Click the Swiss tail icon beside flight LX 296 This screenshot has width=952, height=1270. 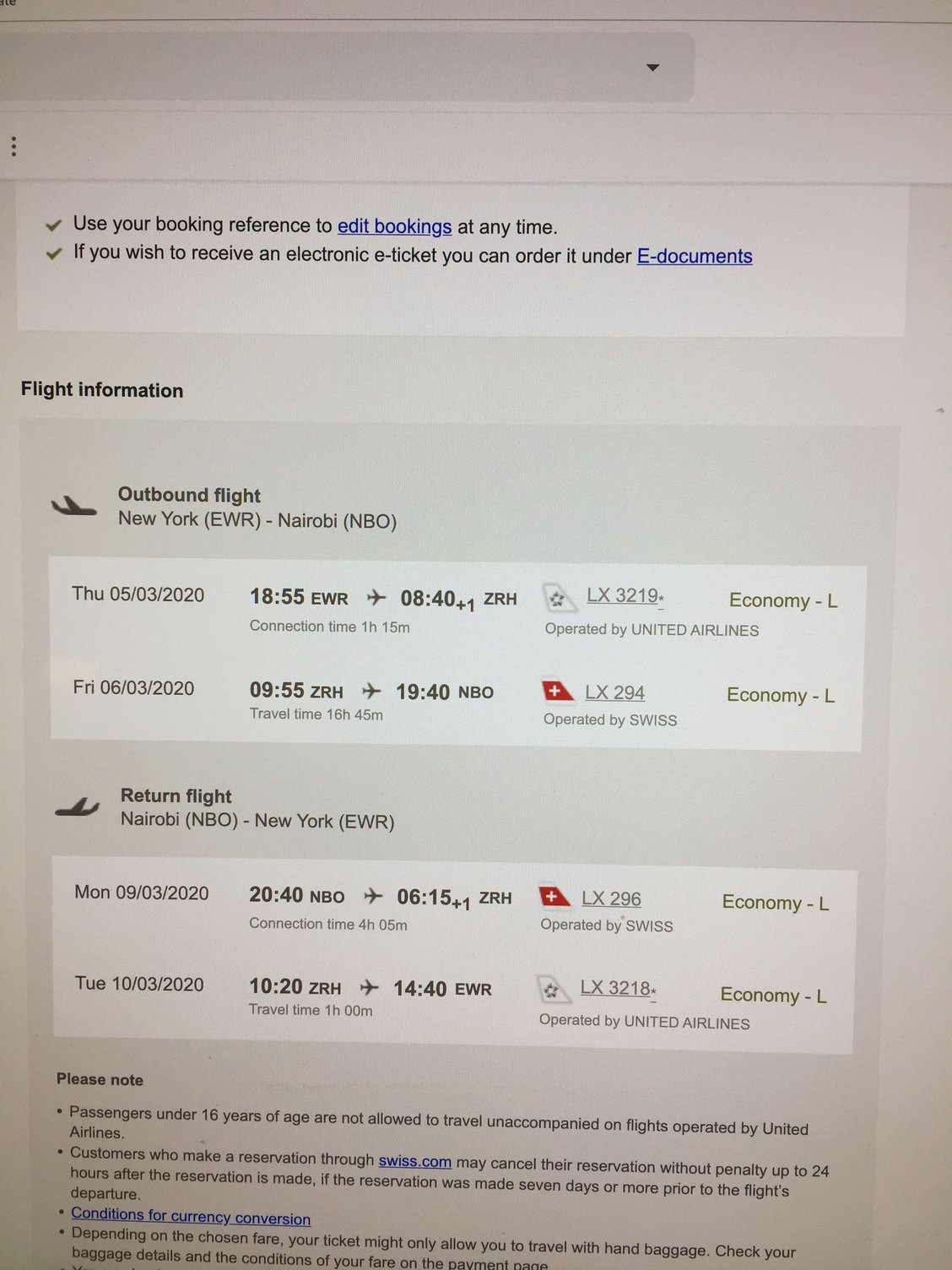coord(555,897)
